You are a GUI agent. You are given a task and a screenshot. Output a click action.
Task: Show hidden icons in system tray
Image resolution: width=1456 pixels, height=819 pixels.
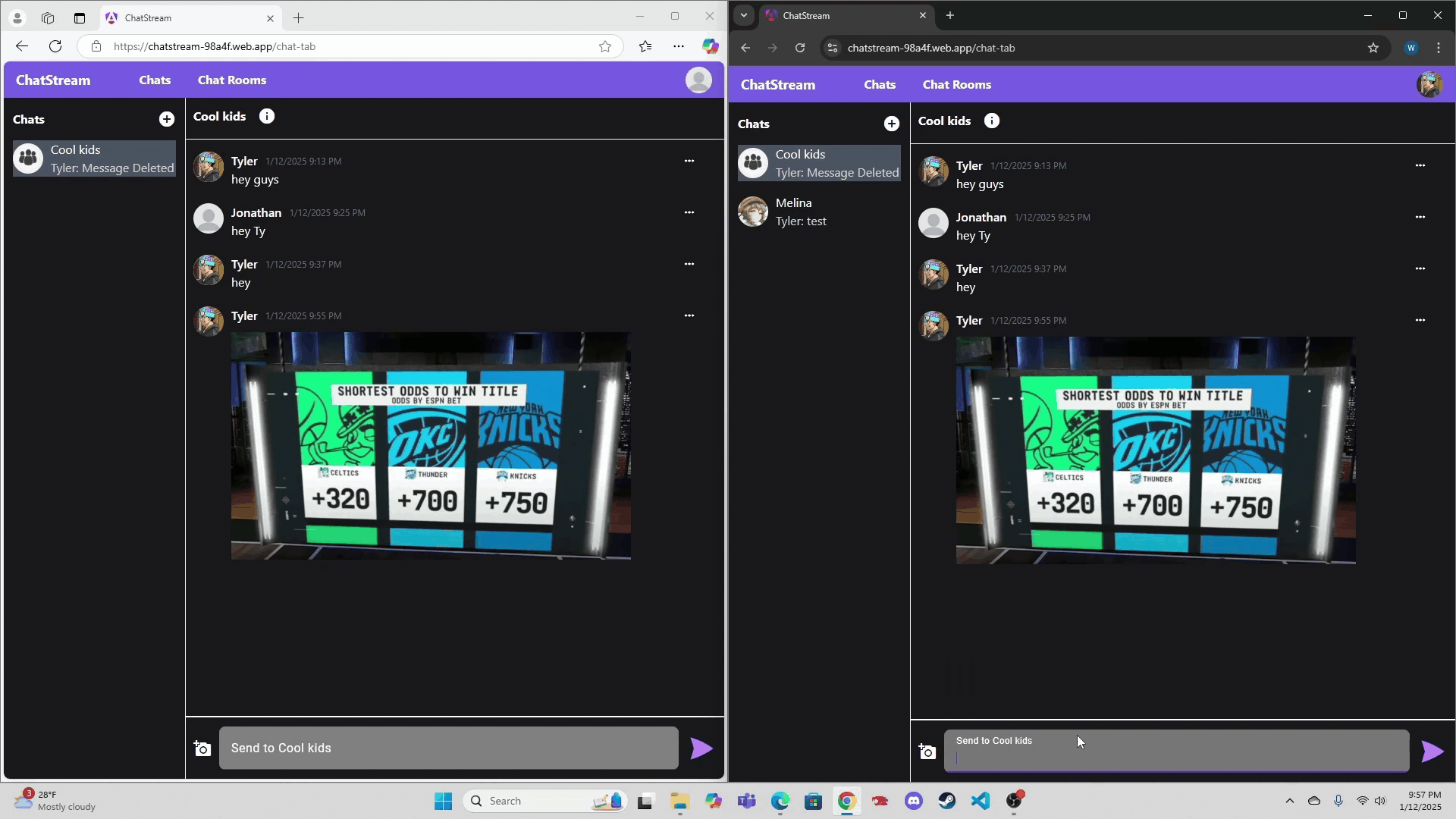[x=1290, y=801]
